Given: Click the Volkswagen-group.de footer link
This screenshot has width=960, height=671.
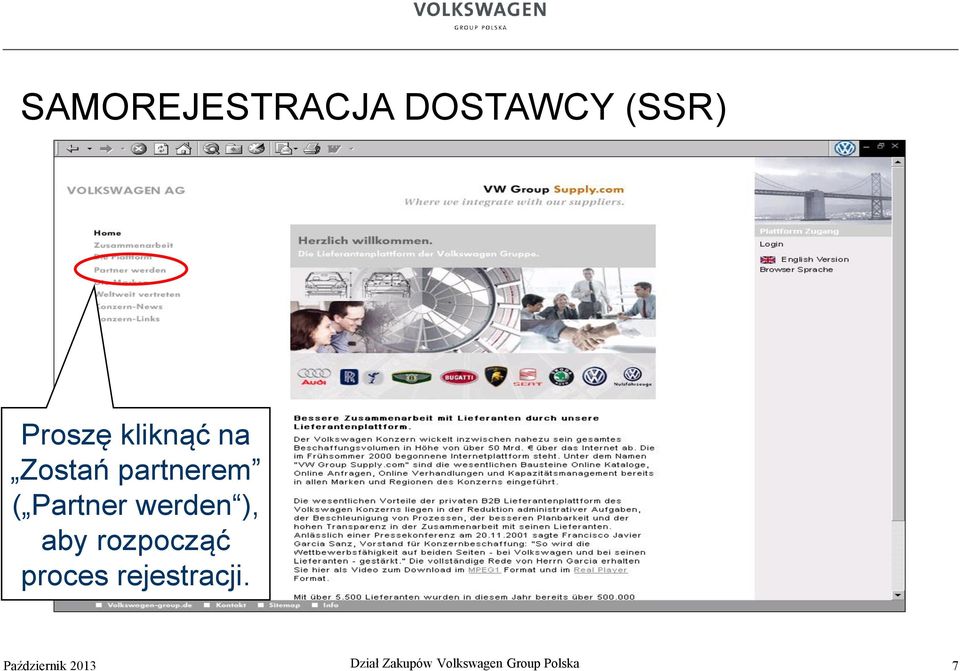Looking at the screenshot, I should click(149, 605).
